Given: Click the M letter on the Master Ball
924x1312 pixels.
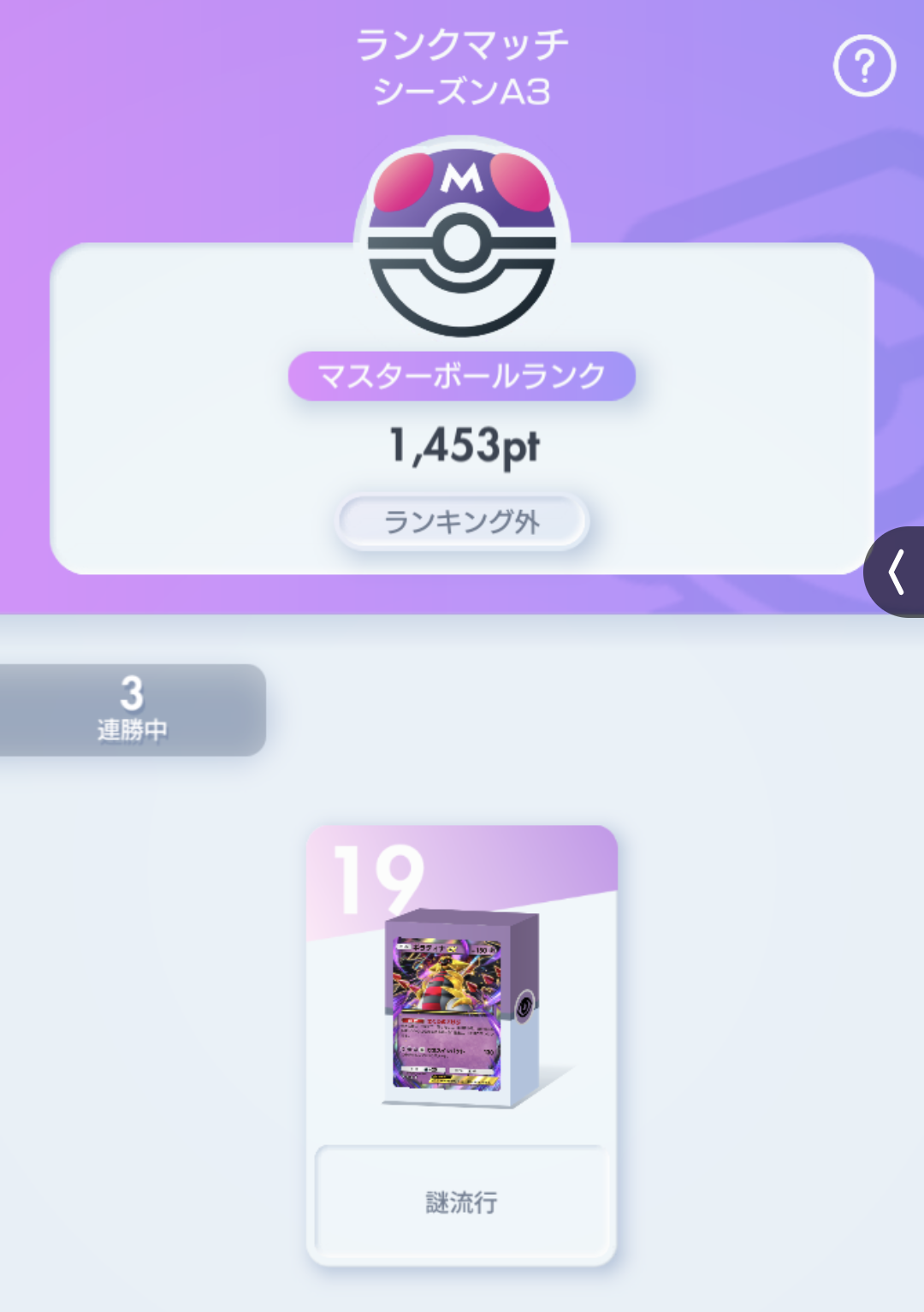Looking at the screenshot, I should [462, 177].
